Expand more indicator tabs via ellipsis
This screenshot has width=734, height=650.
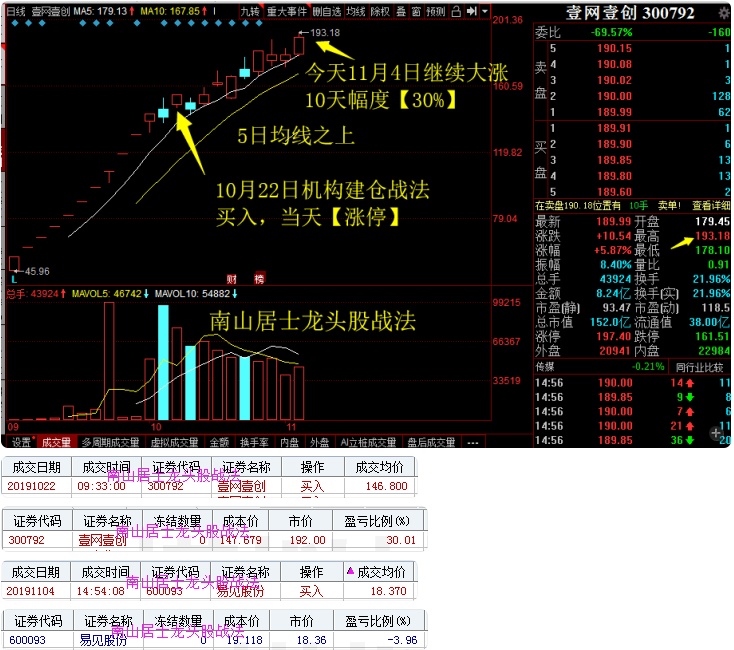pyautogui.click(x=471, y=442)
